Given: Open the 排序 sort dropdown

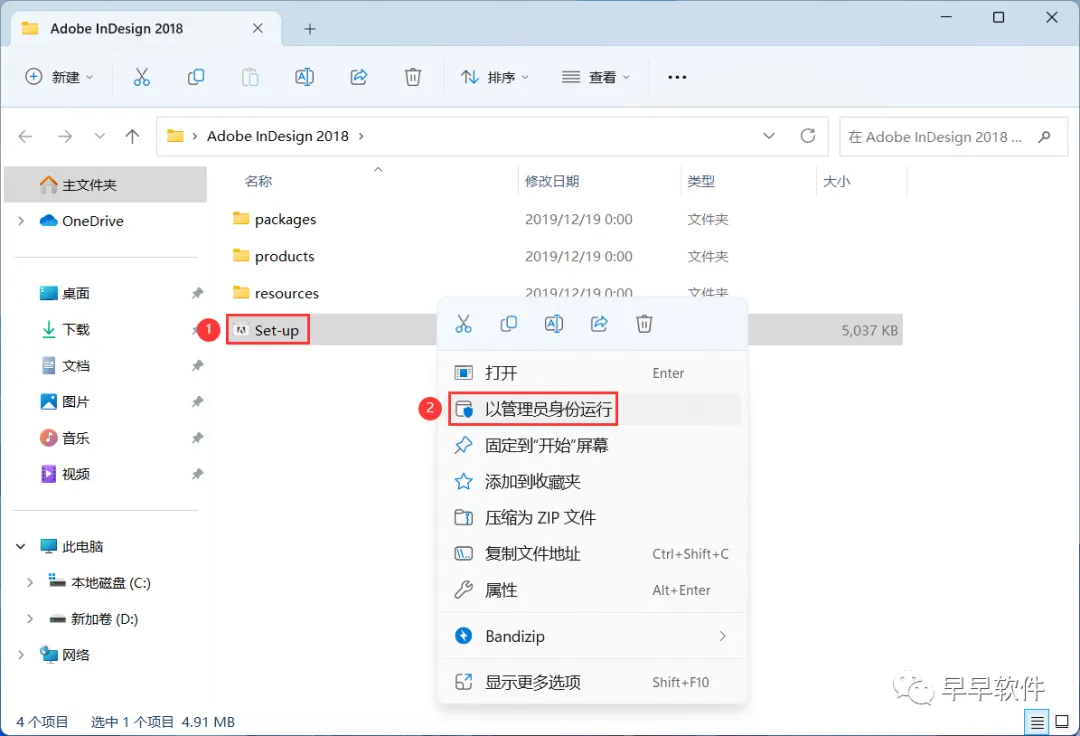Looking at the screenshot, I should coord(495,77).
